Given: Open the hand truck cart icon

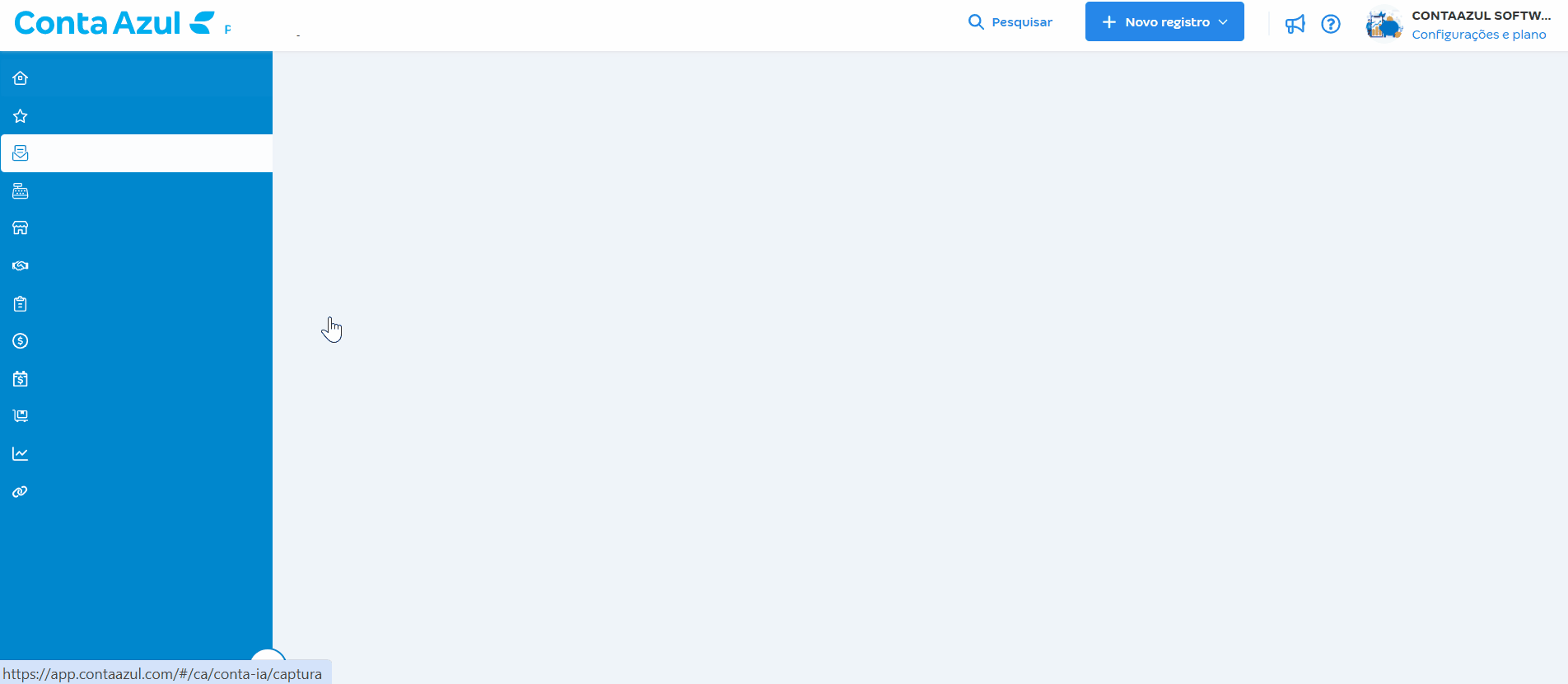Looking at the screenshot, I should click(21, 416).
